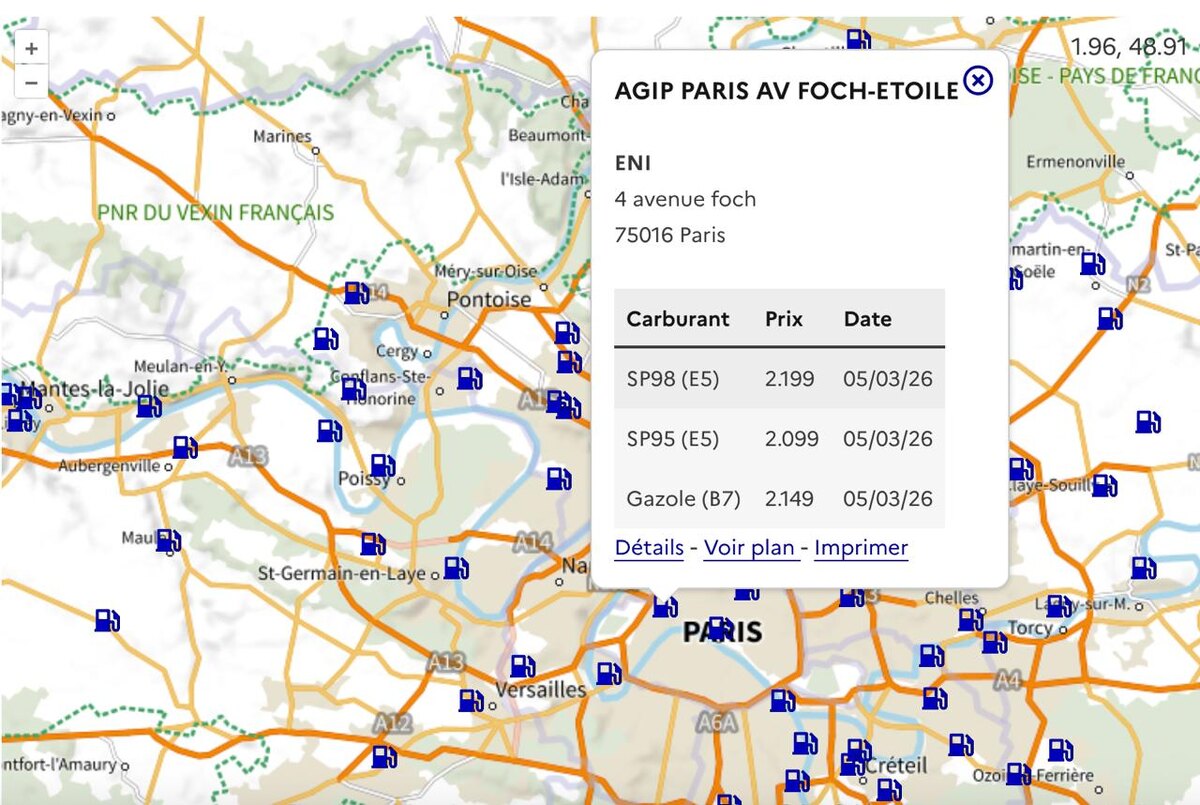Select station icon next to Ozoir-la-Ferrière

pyautogui.click(x=1018, y=773)
